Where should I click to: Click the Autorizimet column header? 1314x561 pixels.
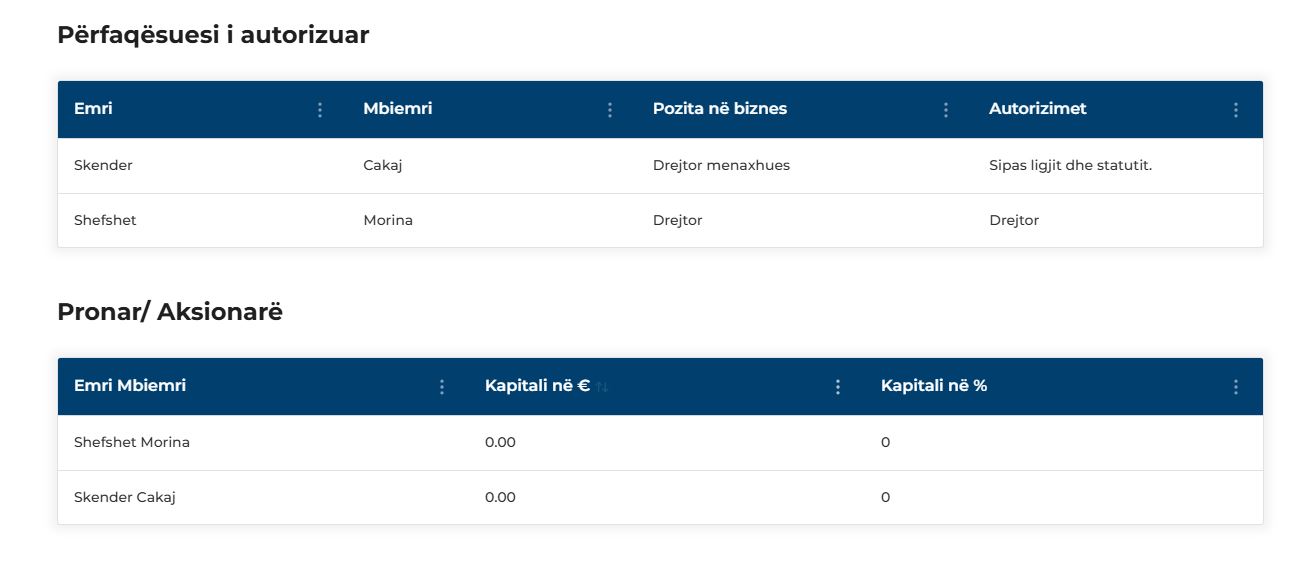(x=1038, y=108)
